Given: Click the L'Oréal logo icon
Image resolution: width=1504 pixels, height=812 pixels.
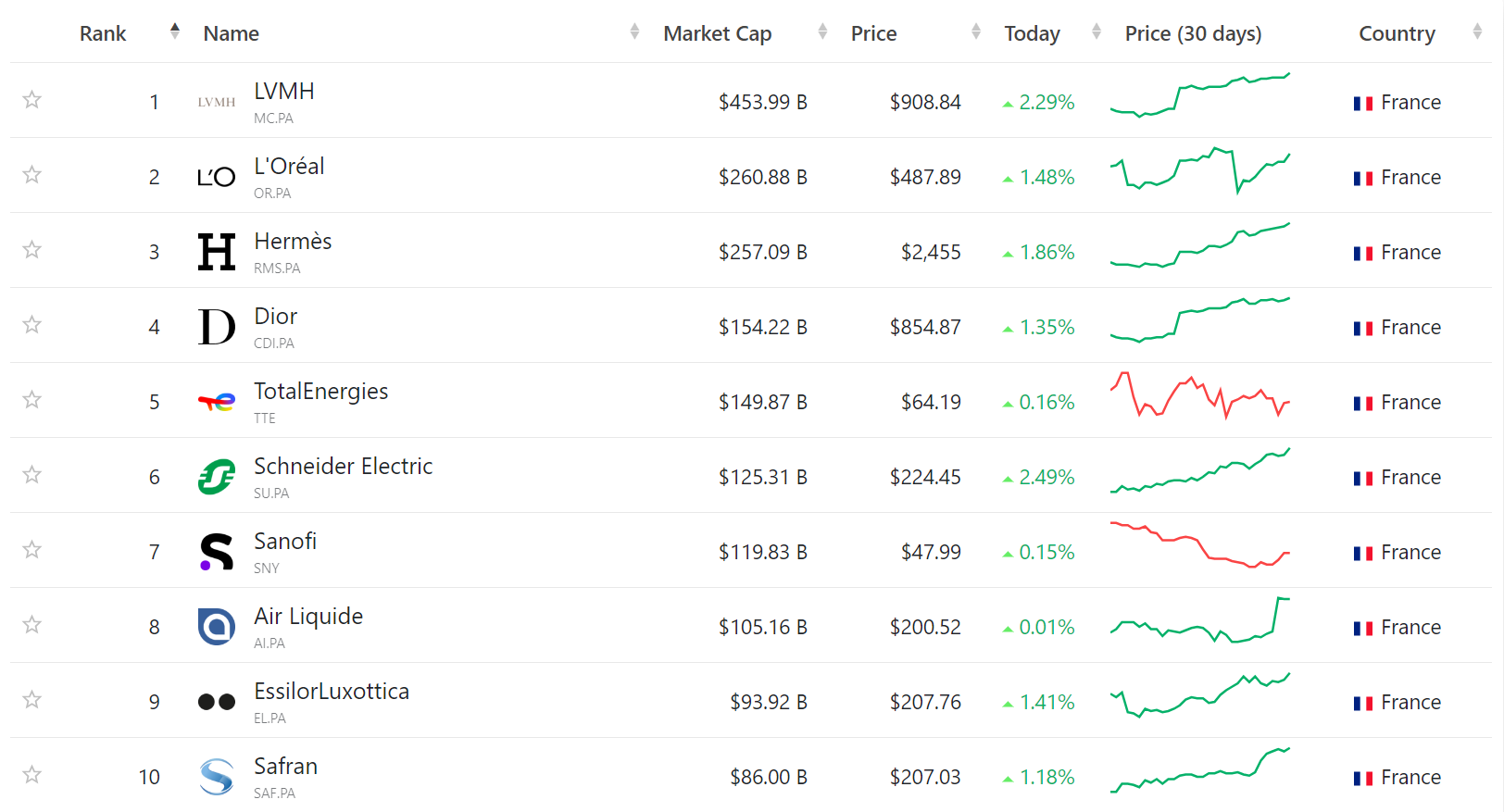Looking at the screenshot, I should click(x=217, y=177).
